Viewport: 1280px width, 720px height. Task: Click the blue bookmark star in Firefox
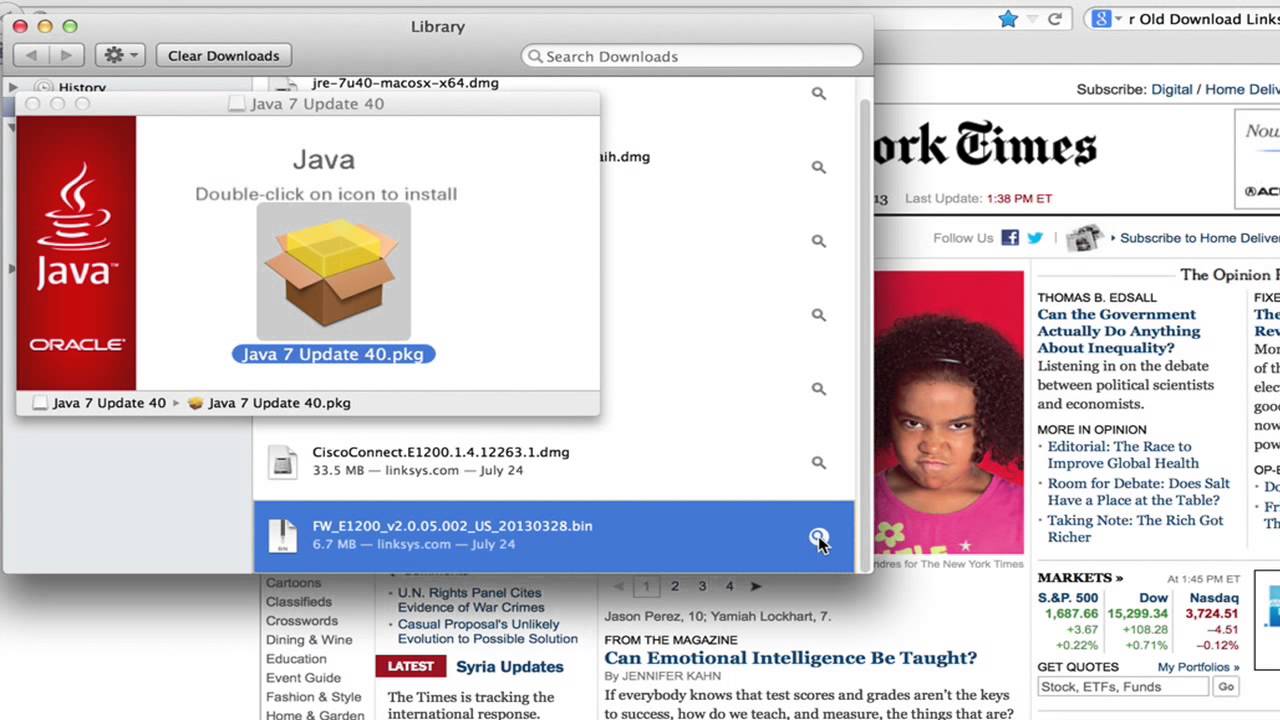coord(1008,19)
